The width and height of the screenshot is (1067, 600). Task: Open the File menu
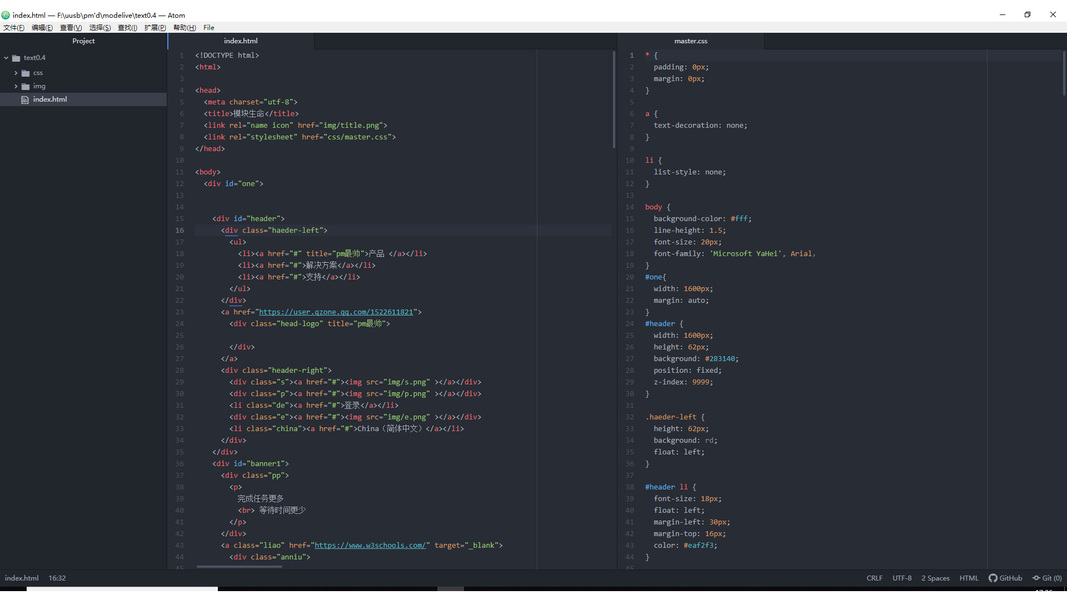point(209,28)
